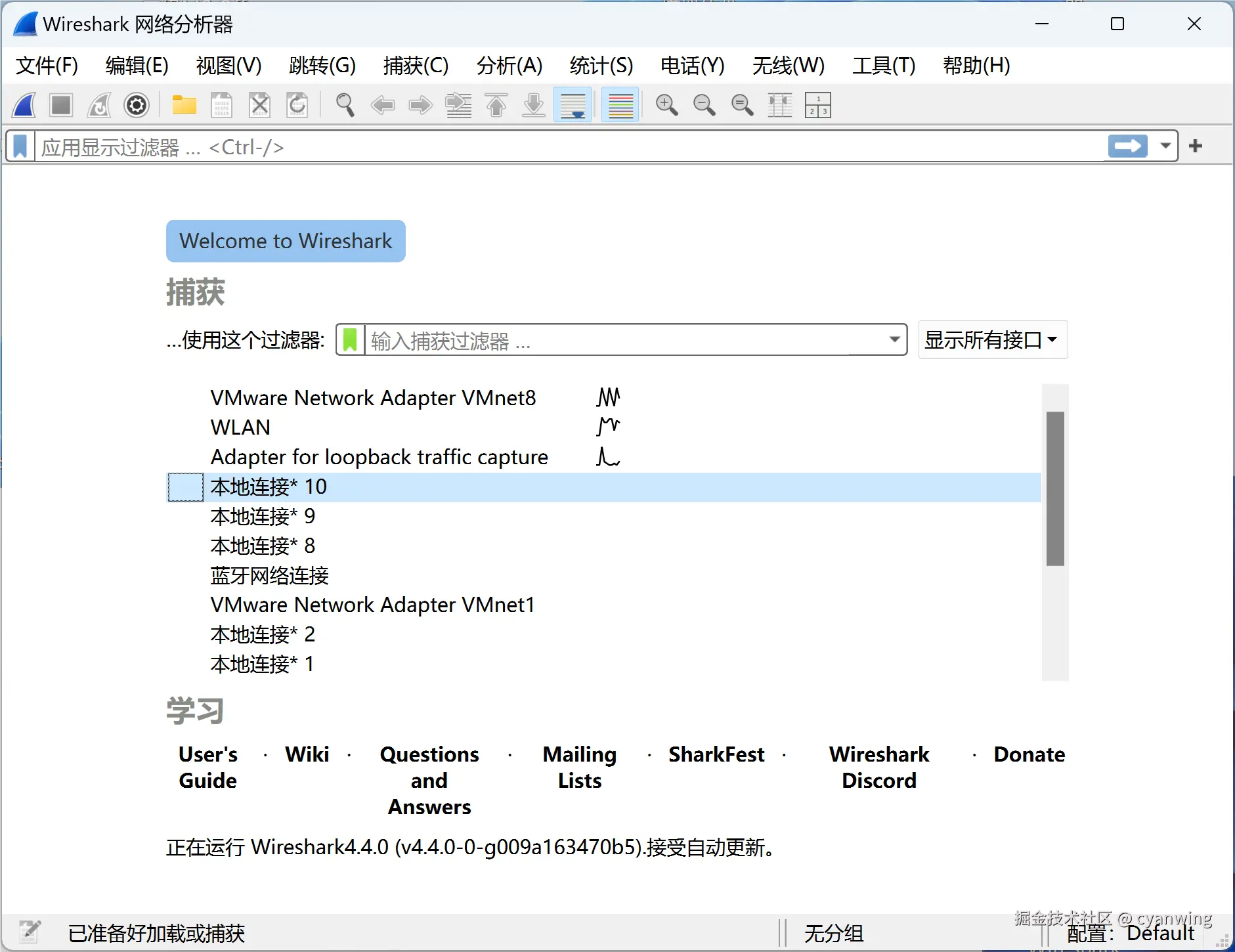Reload this capture file icon
1235x952 pixels.
297,105
